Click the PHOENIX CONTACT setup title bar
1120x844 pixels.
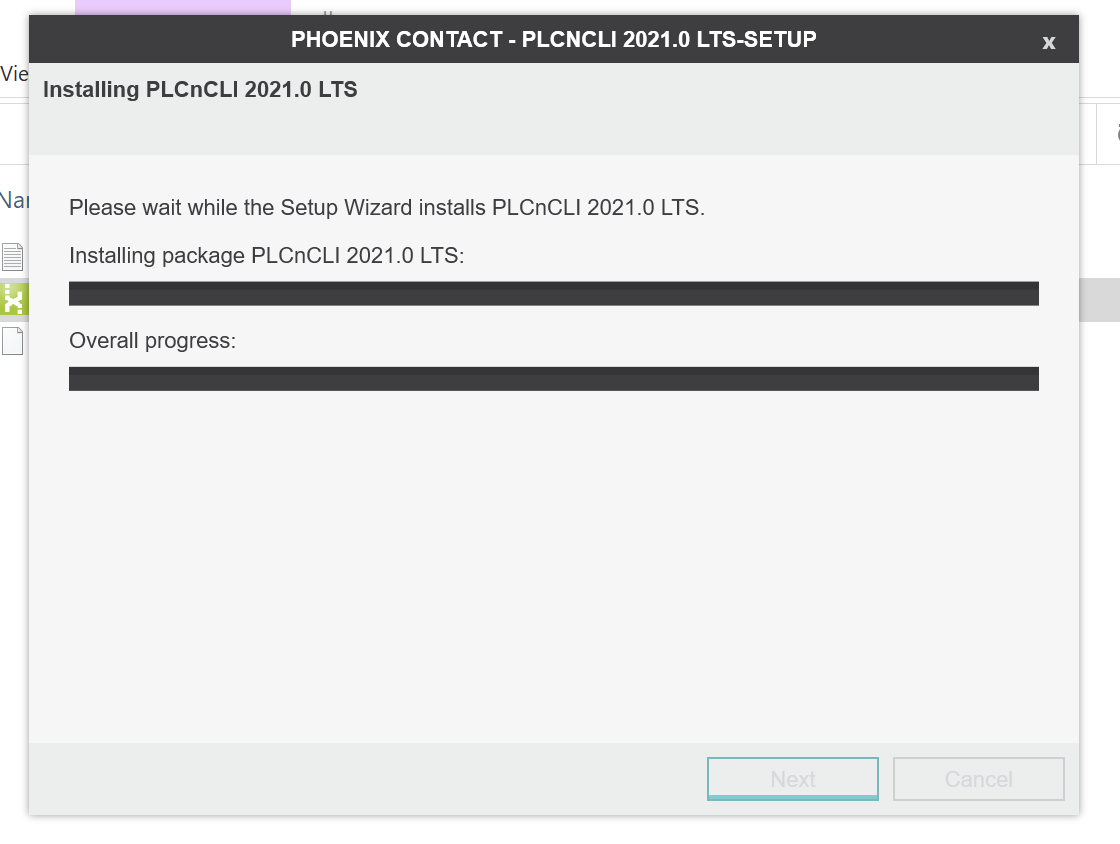click(554, 39)
